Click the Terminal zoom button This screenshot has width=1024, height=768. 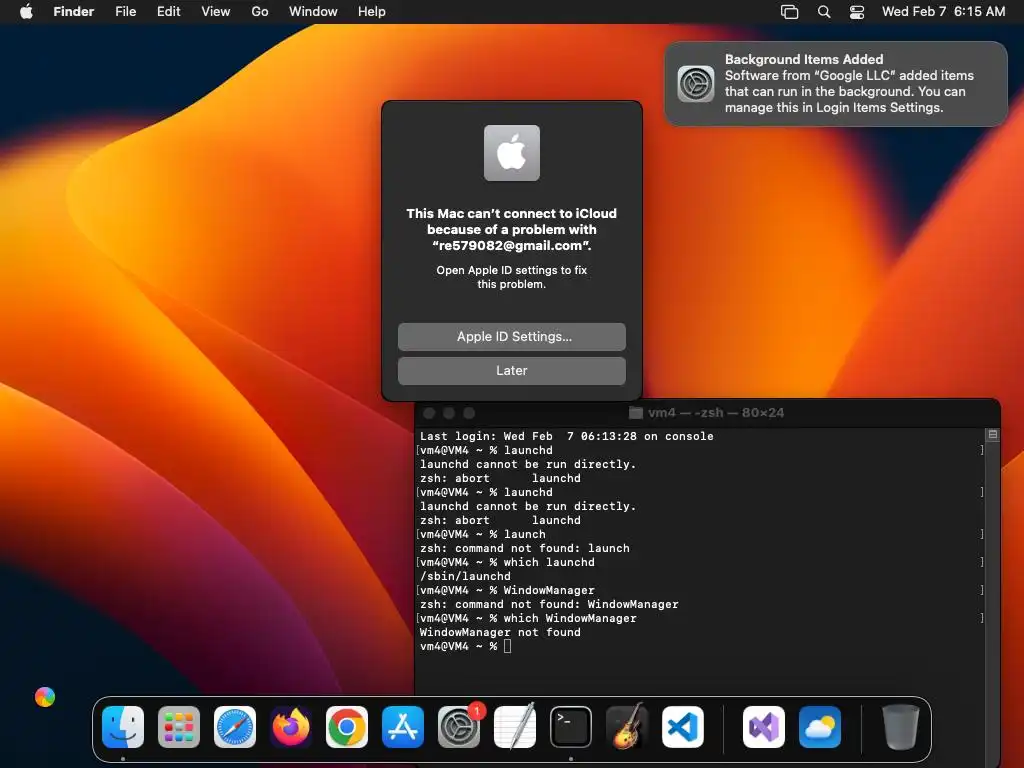pos(469,413)
